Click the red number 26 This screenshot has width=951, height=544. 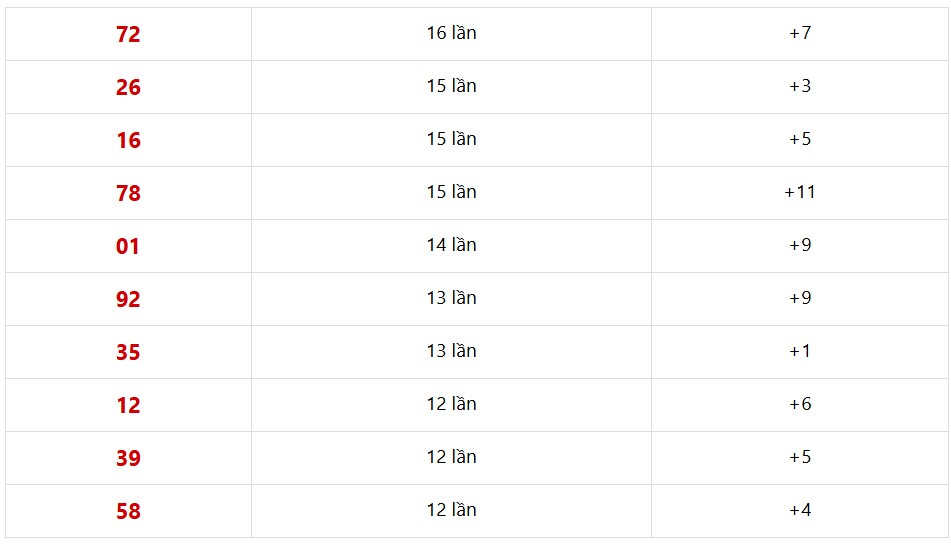128,87
